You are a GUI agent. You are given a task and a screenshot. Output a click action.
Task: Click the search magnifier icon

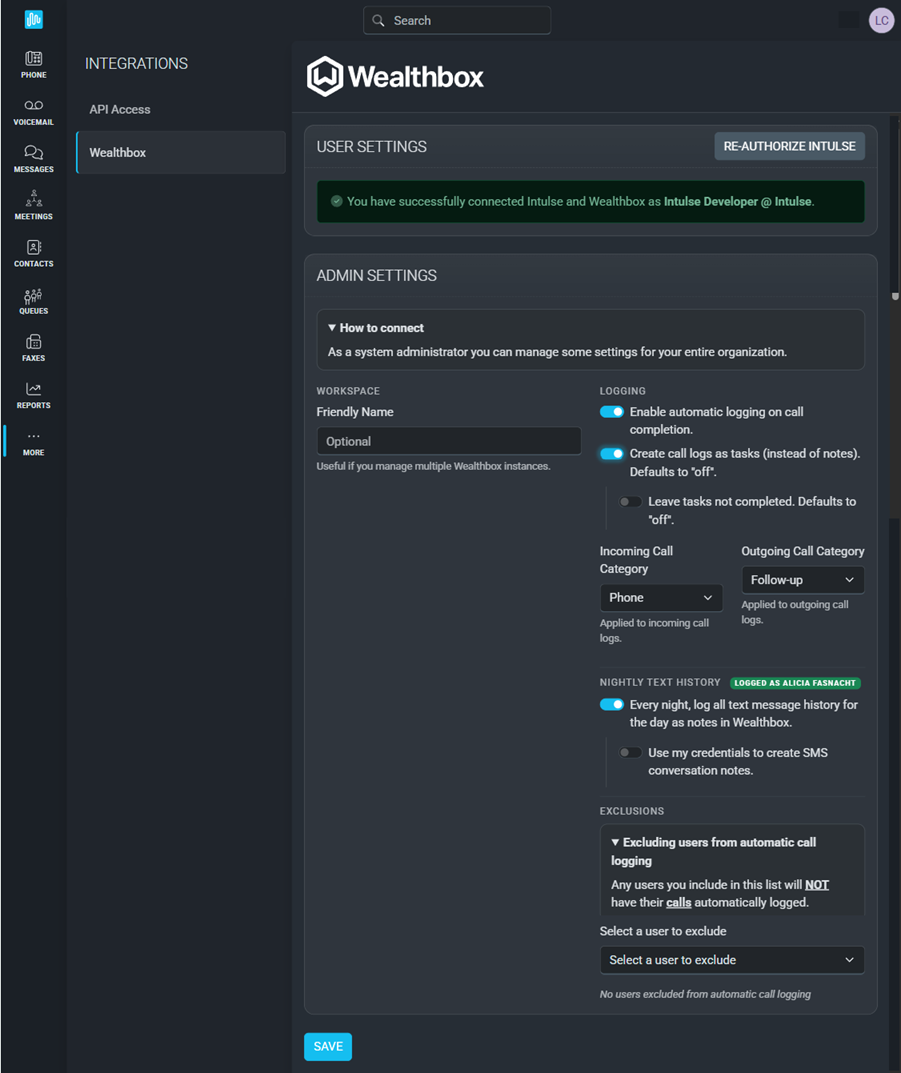tap(378, 21)
